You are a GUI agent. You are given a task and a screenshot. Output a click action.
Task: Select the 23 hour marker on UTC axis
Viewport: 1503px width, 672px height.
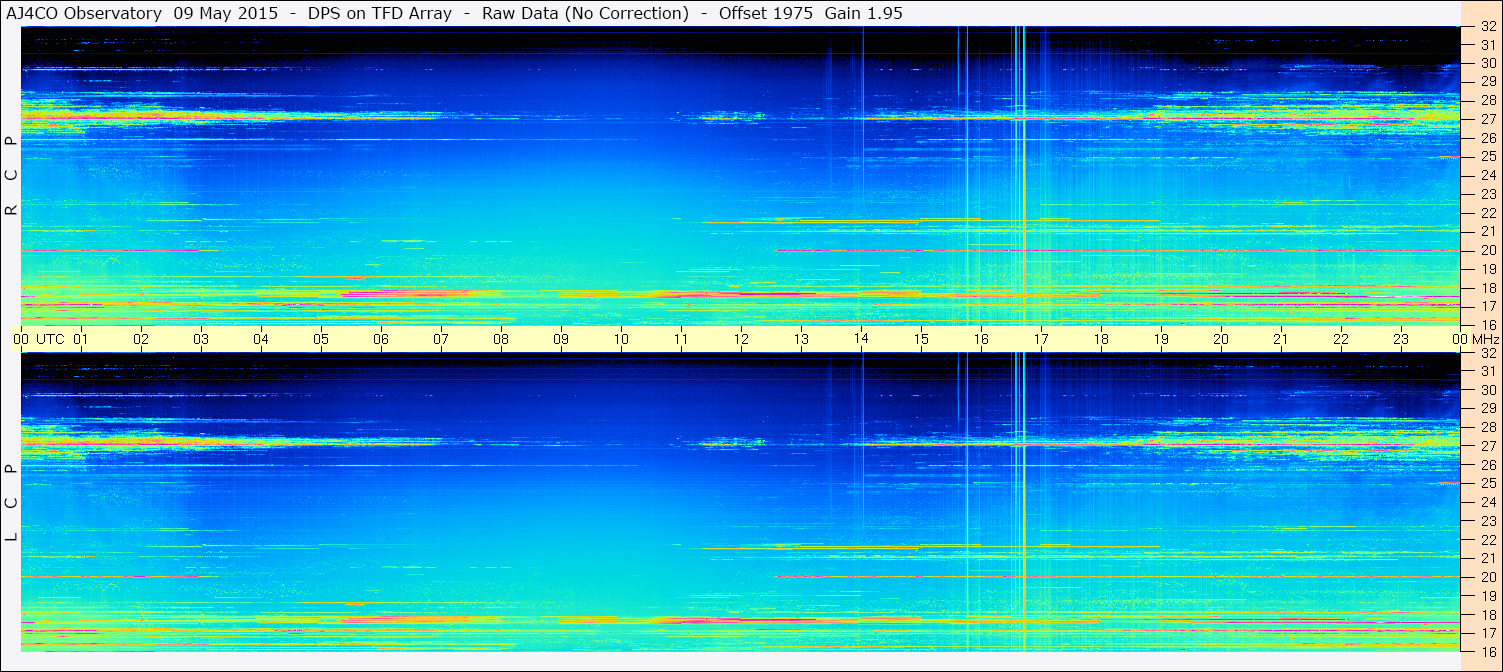coord(1401,339)
